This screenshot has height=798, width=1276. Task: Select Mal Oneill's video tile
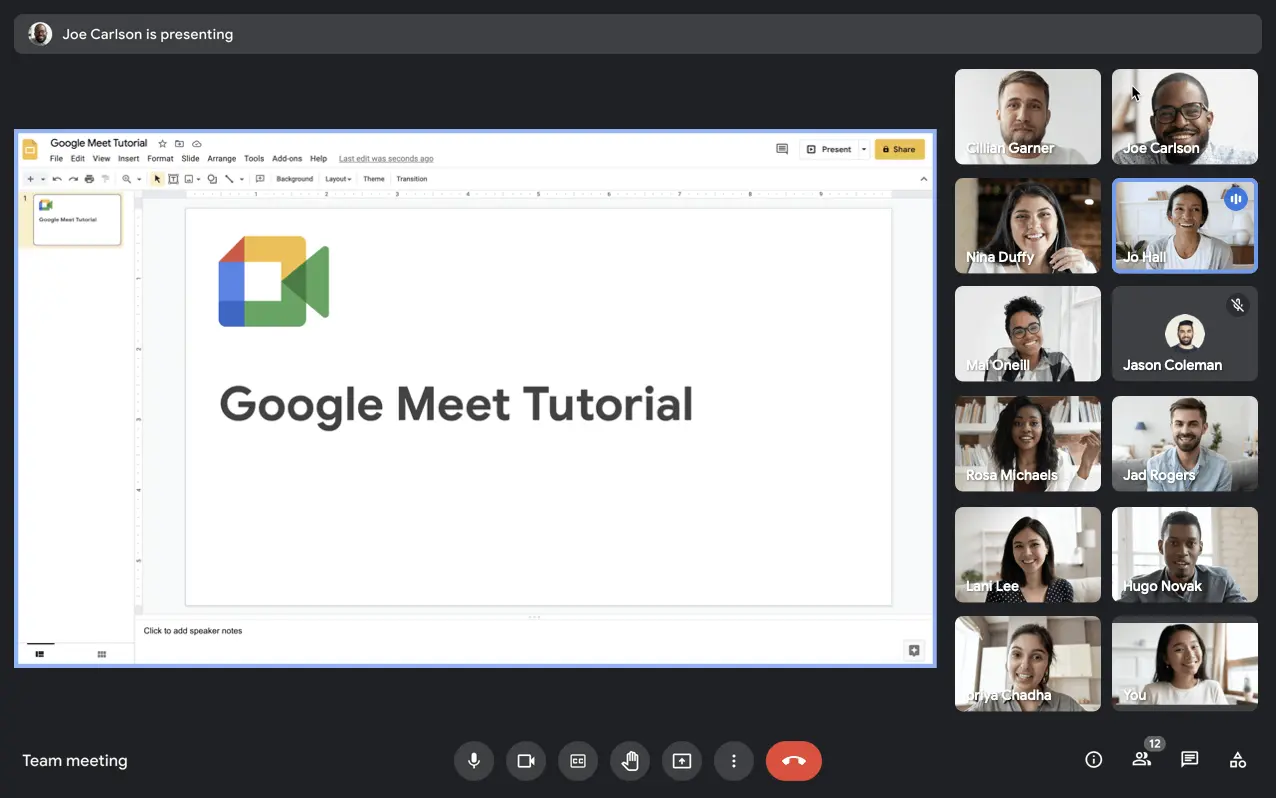tap(1028, 334)
